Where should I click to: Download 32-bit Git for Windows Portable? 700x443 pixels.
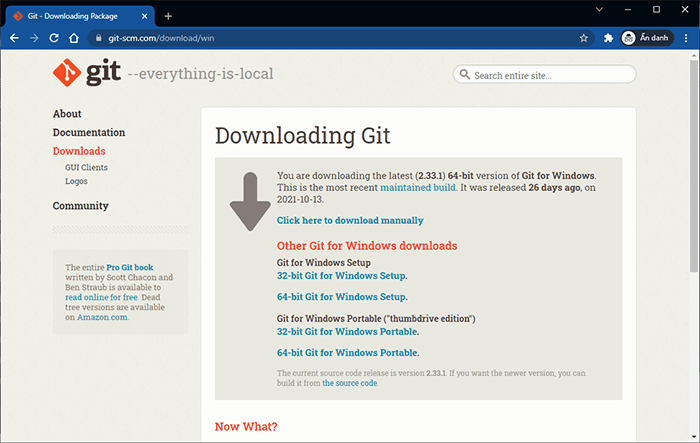click(x=347, y=331)
